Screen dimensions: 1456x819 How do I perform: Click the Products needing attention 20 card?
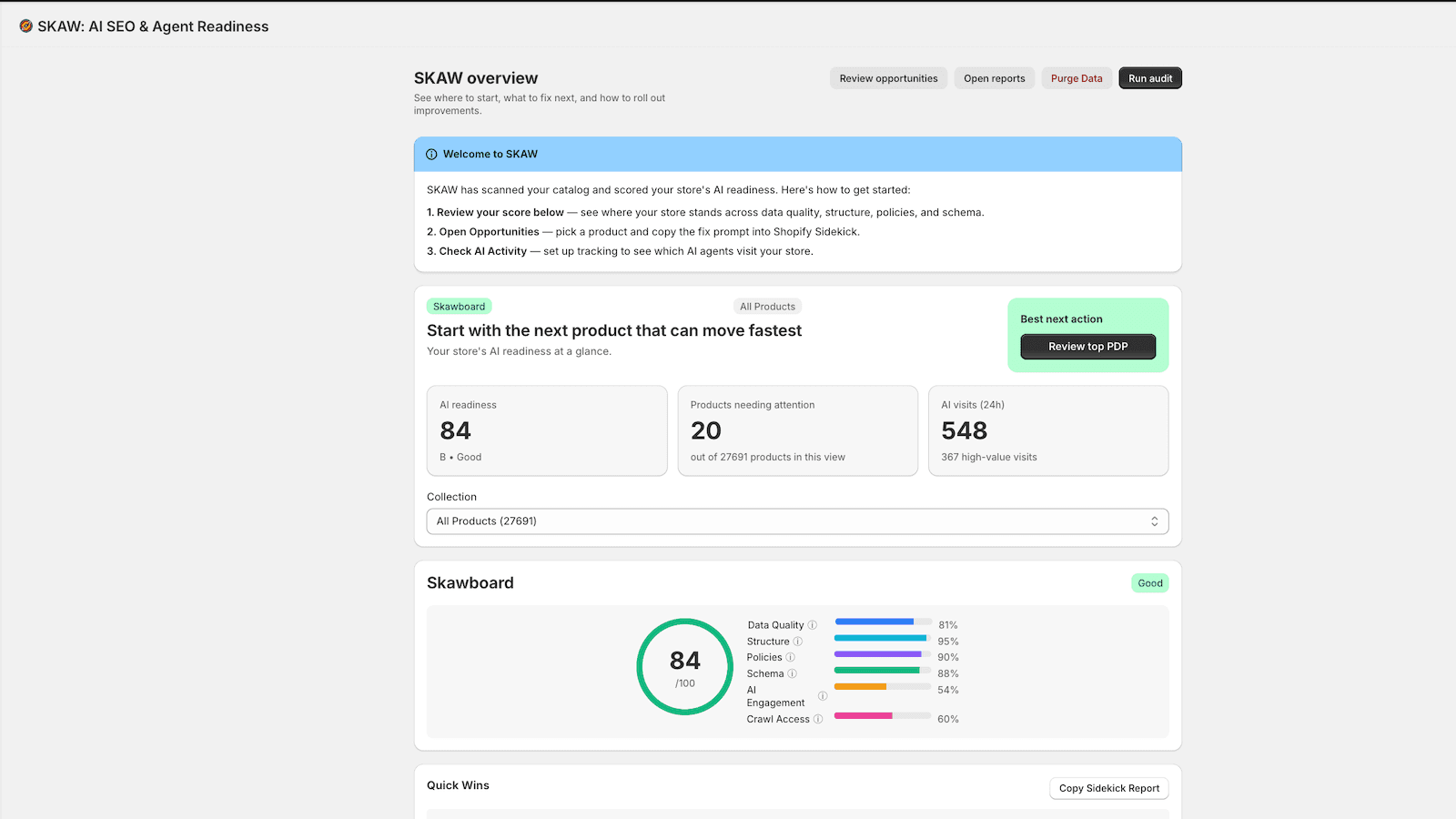797,430
